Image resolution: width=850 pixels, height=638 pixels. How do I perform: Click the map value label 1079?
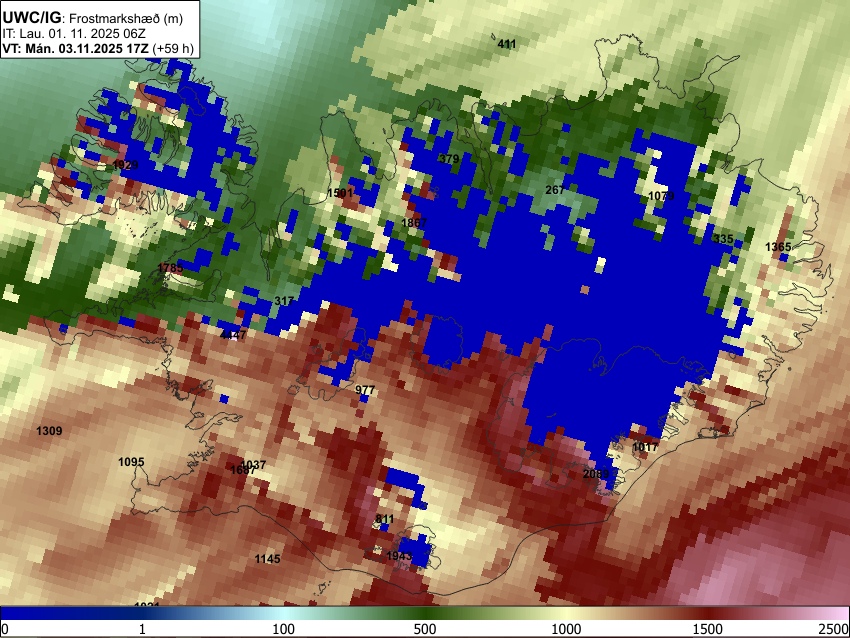pos(661,196)
